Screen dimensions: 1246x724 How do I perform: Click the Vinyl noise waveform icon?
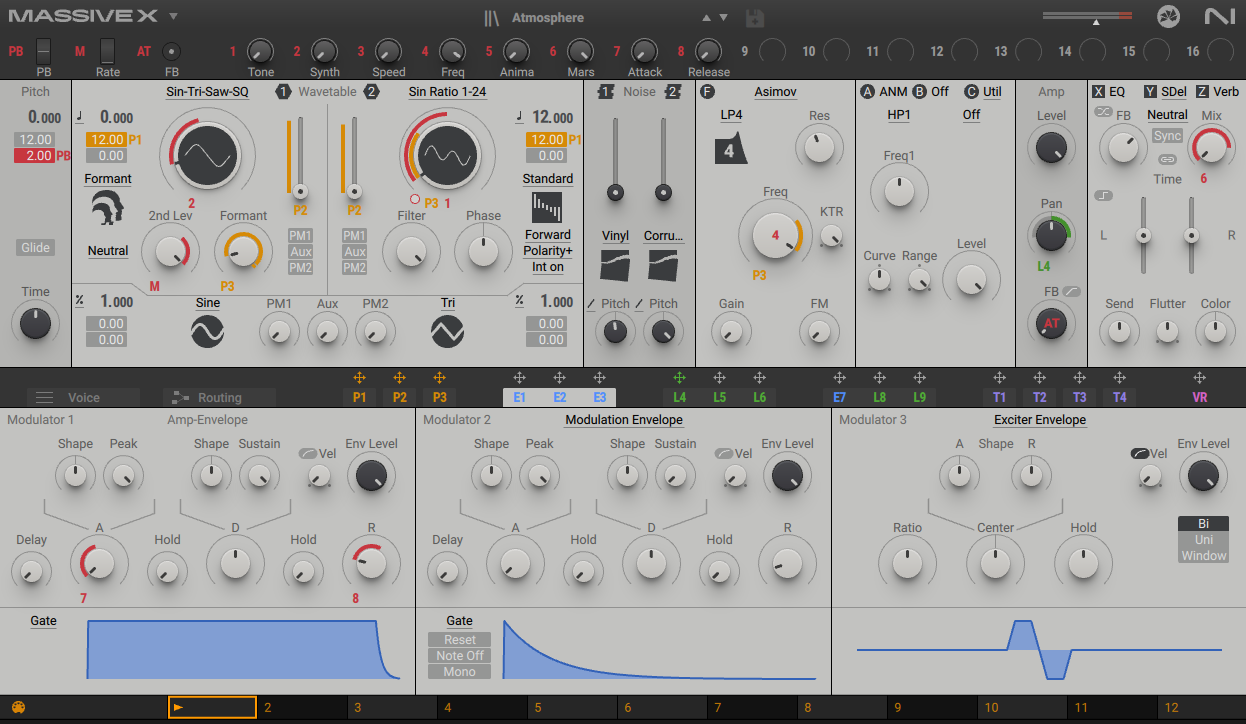point(615,265)
